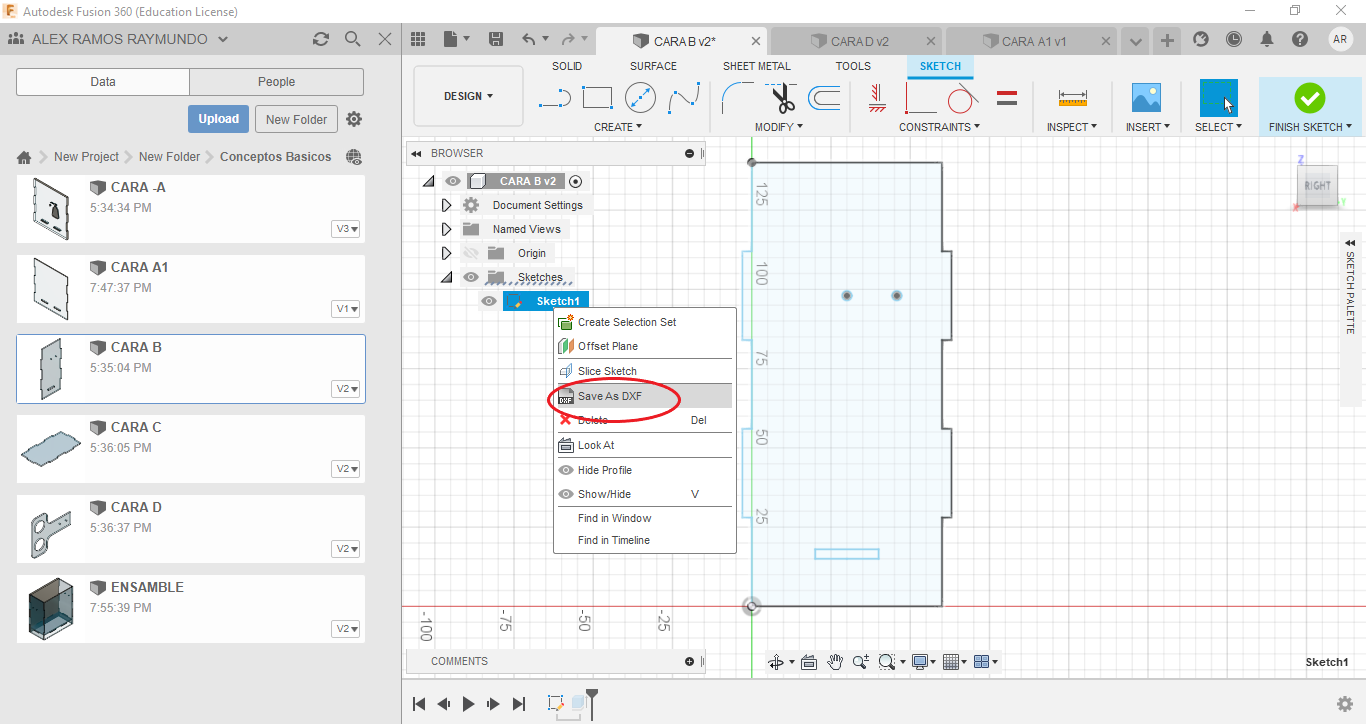Switch to the People panel tab
The image size is (1366, 724).
point(276,82)
